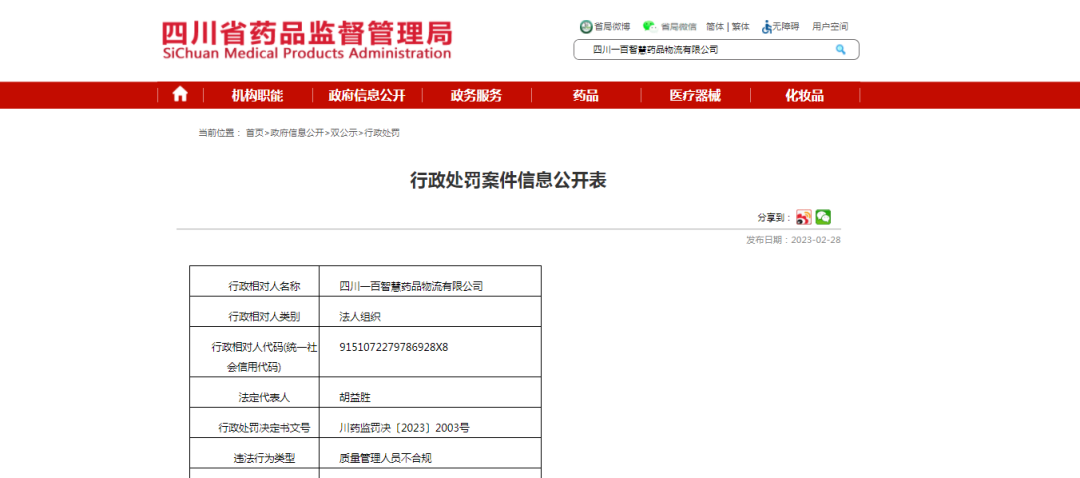Open the 省局微博 icon link
This screenshot has height=478, width=1080.
pyautogui.click(x=586, y=27)
